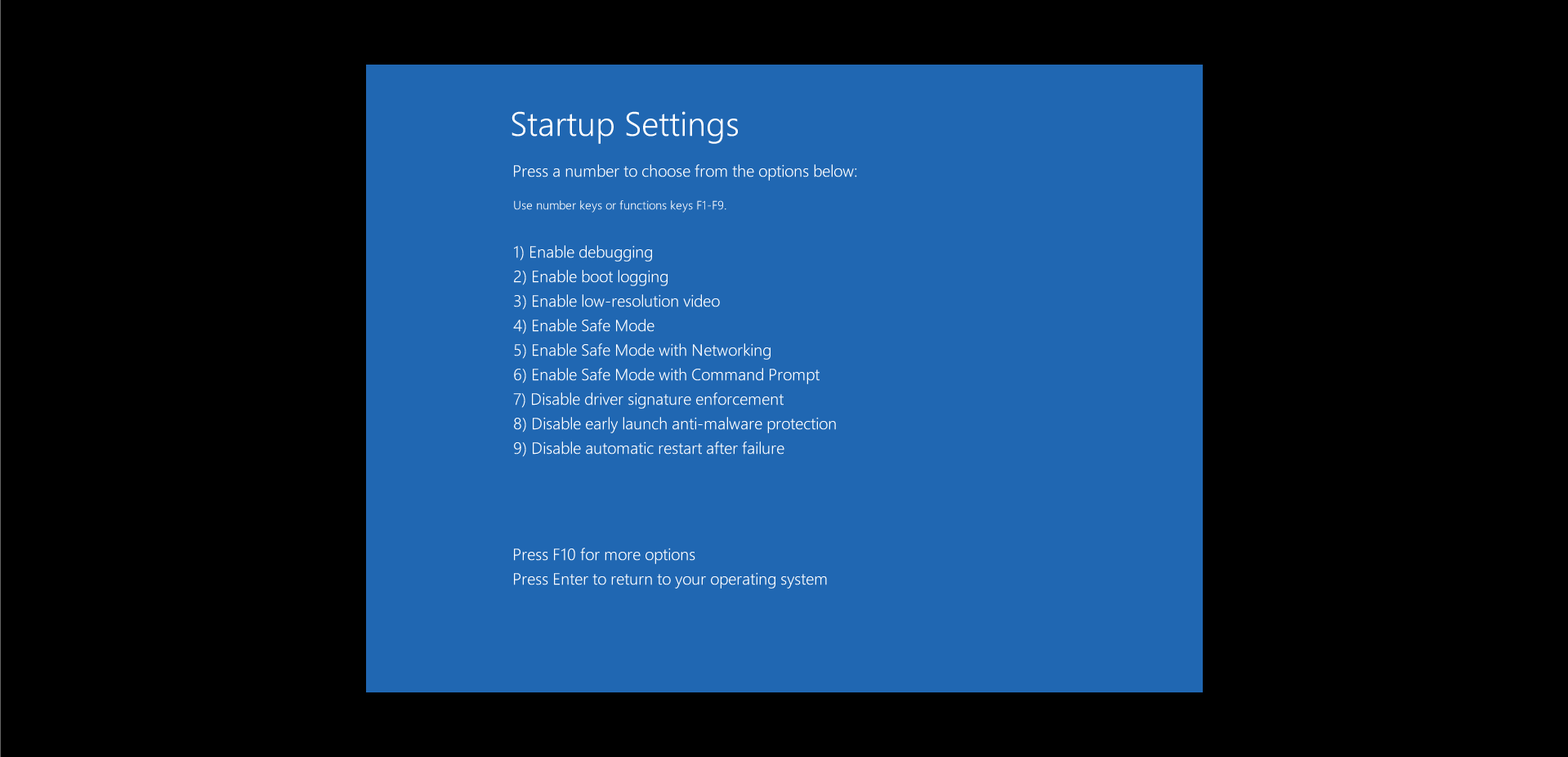The width and height of the screenshot is (1568, 757).
Task: Select Disable early launch anti-malware protection
Action: click(675, 424)
